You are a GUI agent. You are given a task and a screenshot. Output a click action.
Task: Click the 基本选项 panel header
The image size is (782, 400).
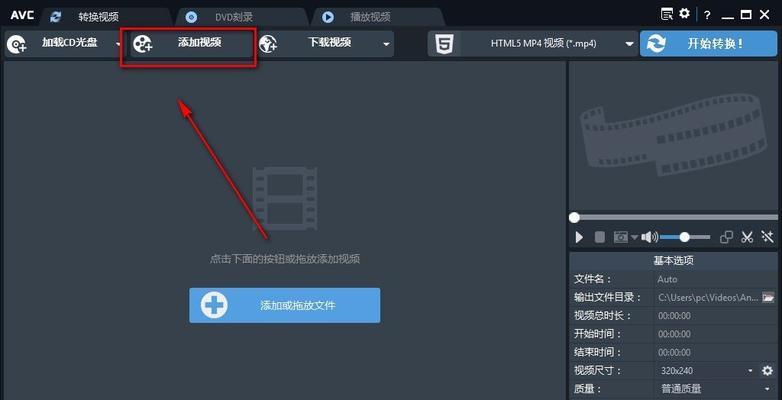(x=673, y=260)
